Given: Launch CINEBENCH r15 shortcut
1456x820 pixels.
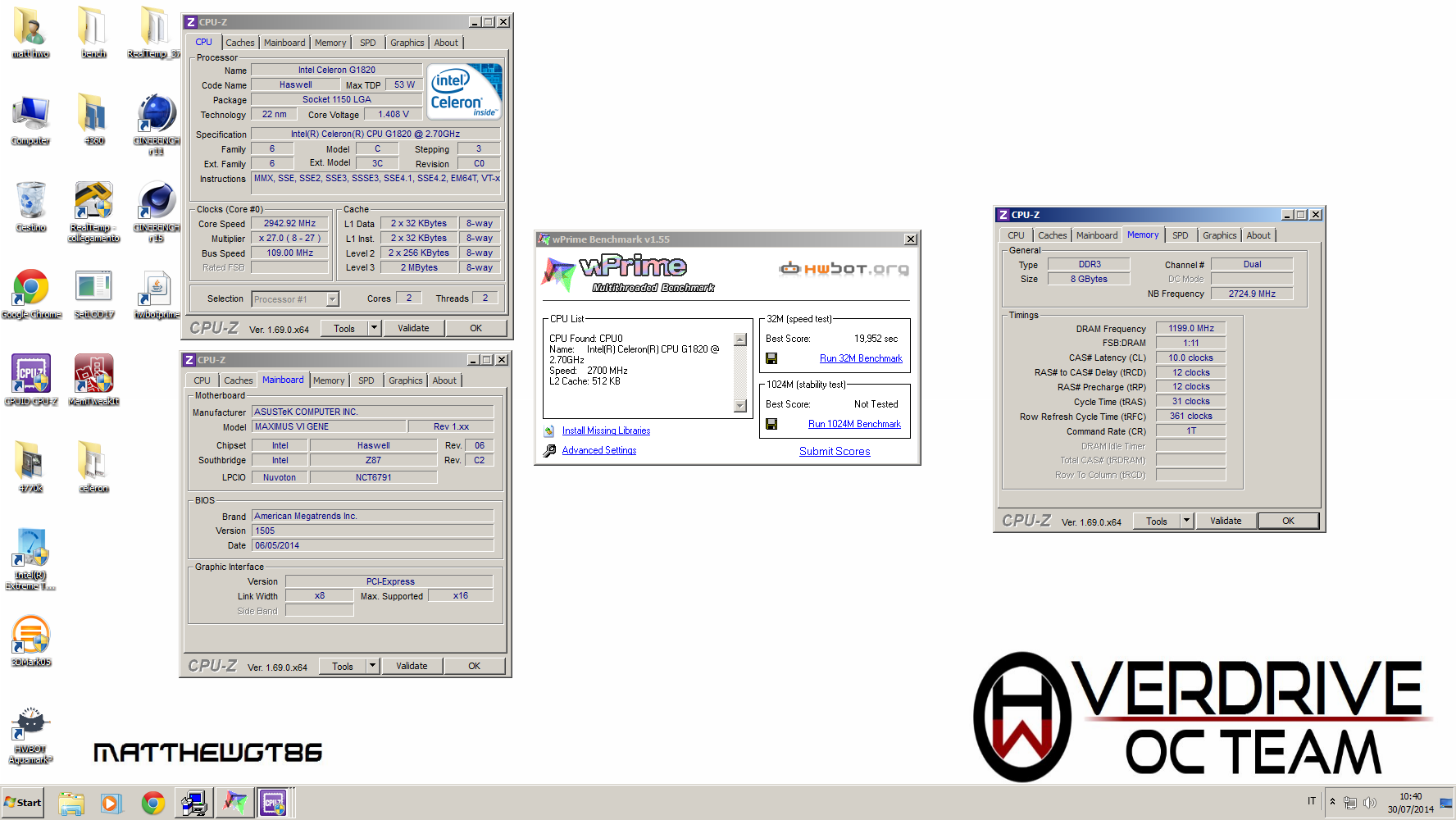Looking at the screenshot, I should pos(157,212).
